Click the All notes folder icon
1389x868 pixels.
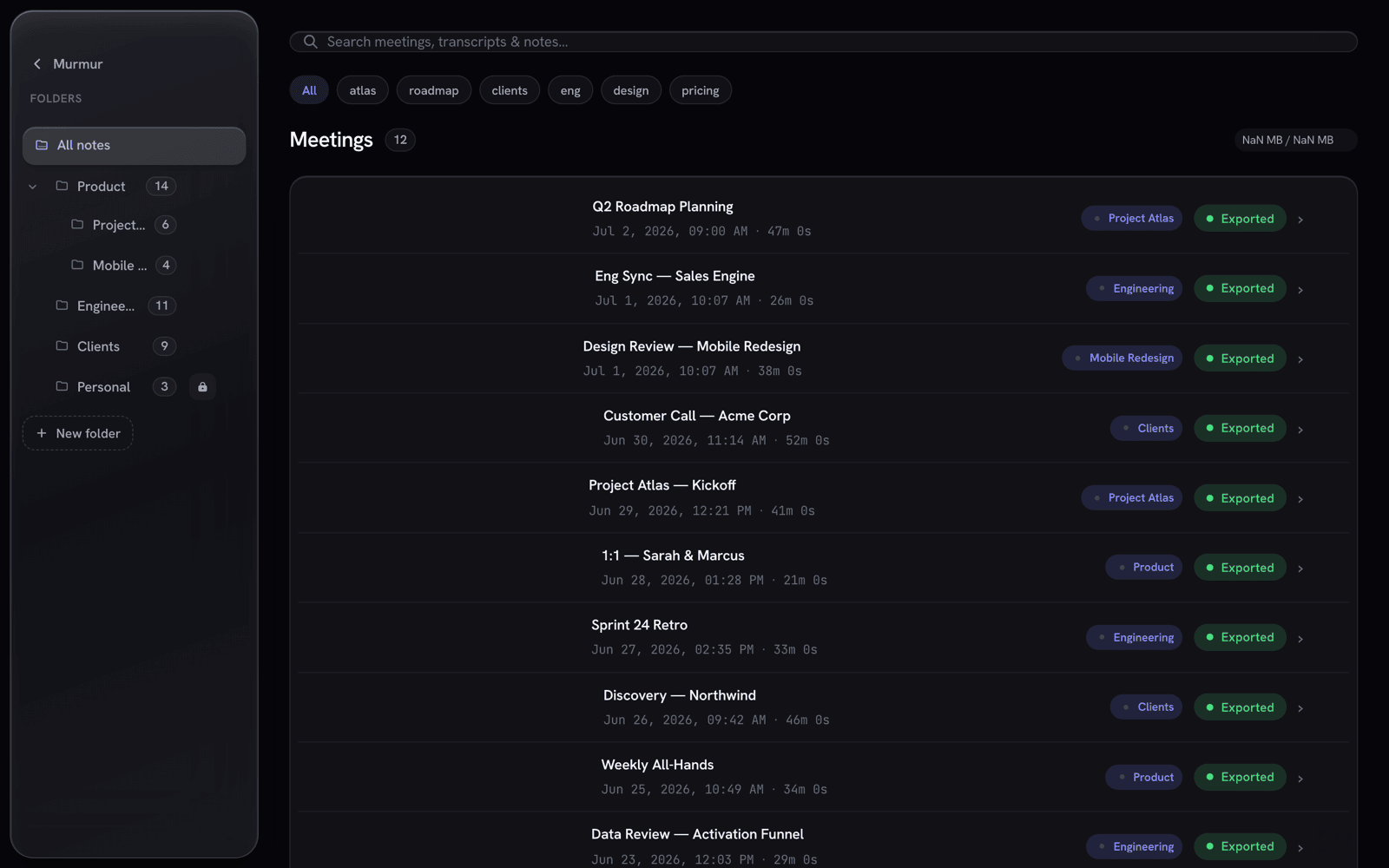[x=42, y=145]
